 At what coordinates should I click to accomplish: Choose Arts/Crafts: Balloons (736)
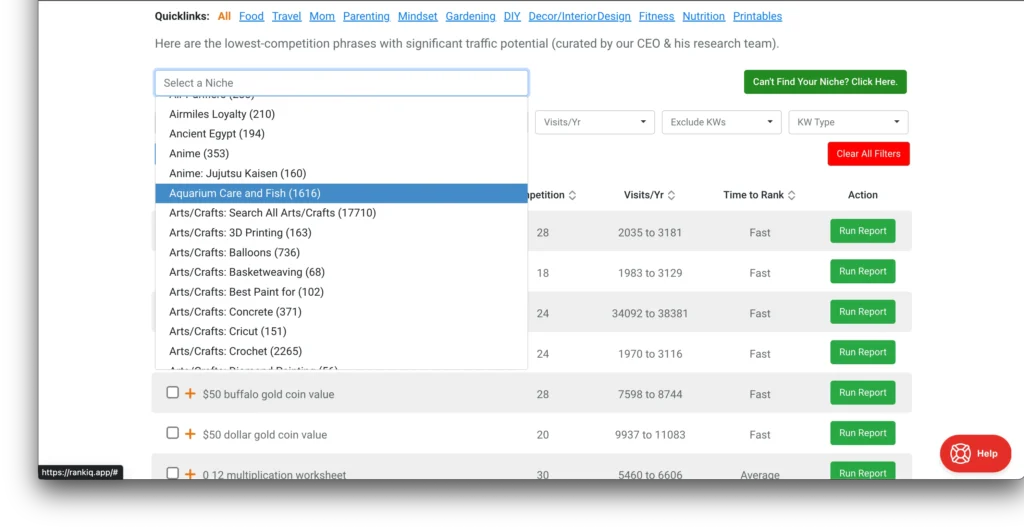click(341, 253)
